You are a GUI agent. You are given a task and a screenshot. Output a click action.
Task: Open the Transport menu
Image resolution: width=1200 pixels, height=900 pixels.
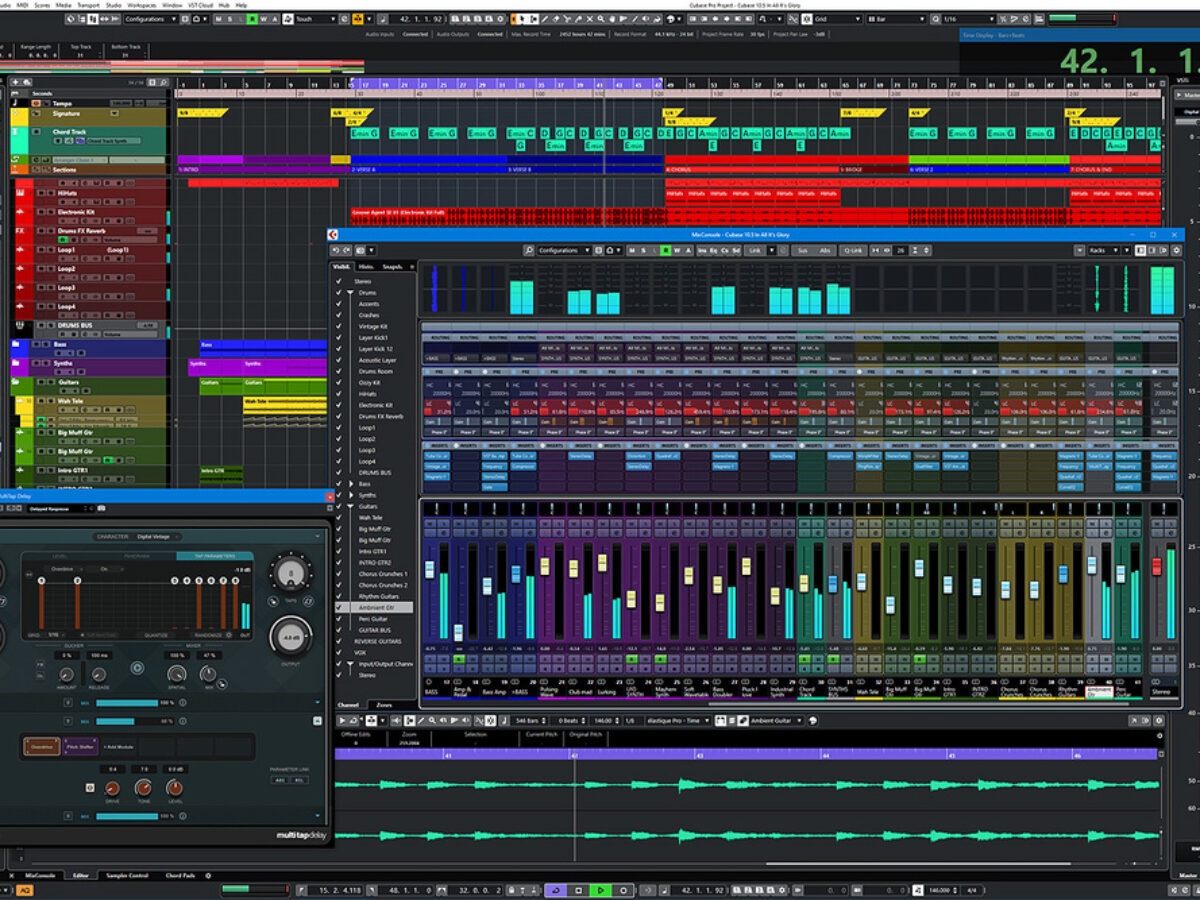pyautogui.click(x=88, y=5)
